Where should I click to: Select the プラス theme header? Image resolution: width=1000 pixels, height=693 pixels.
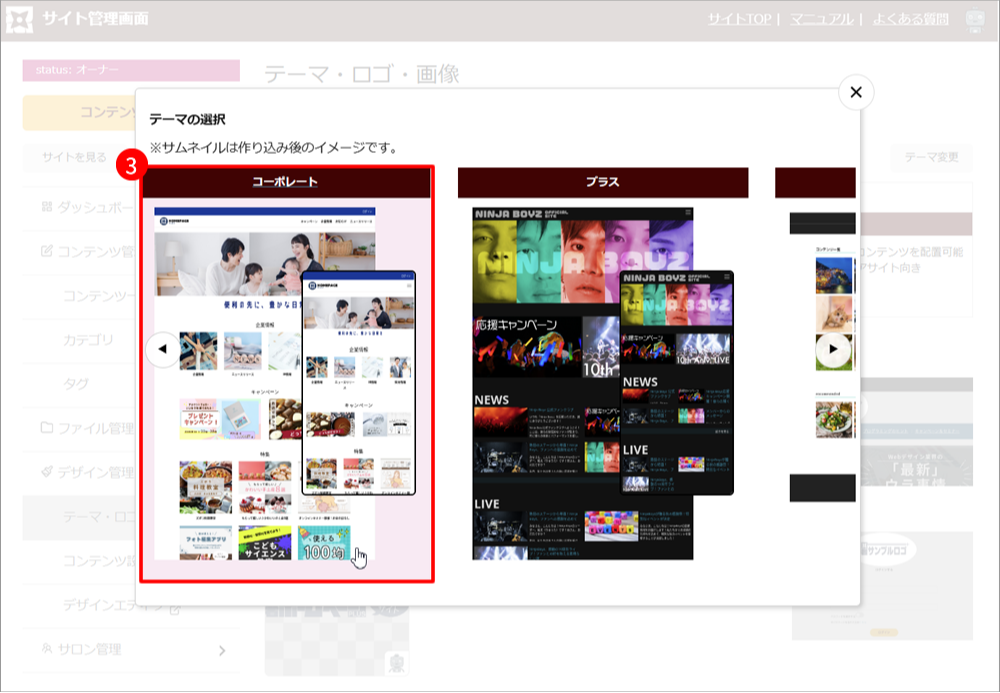(x=602, y=182)
